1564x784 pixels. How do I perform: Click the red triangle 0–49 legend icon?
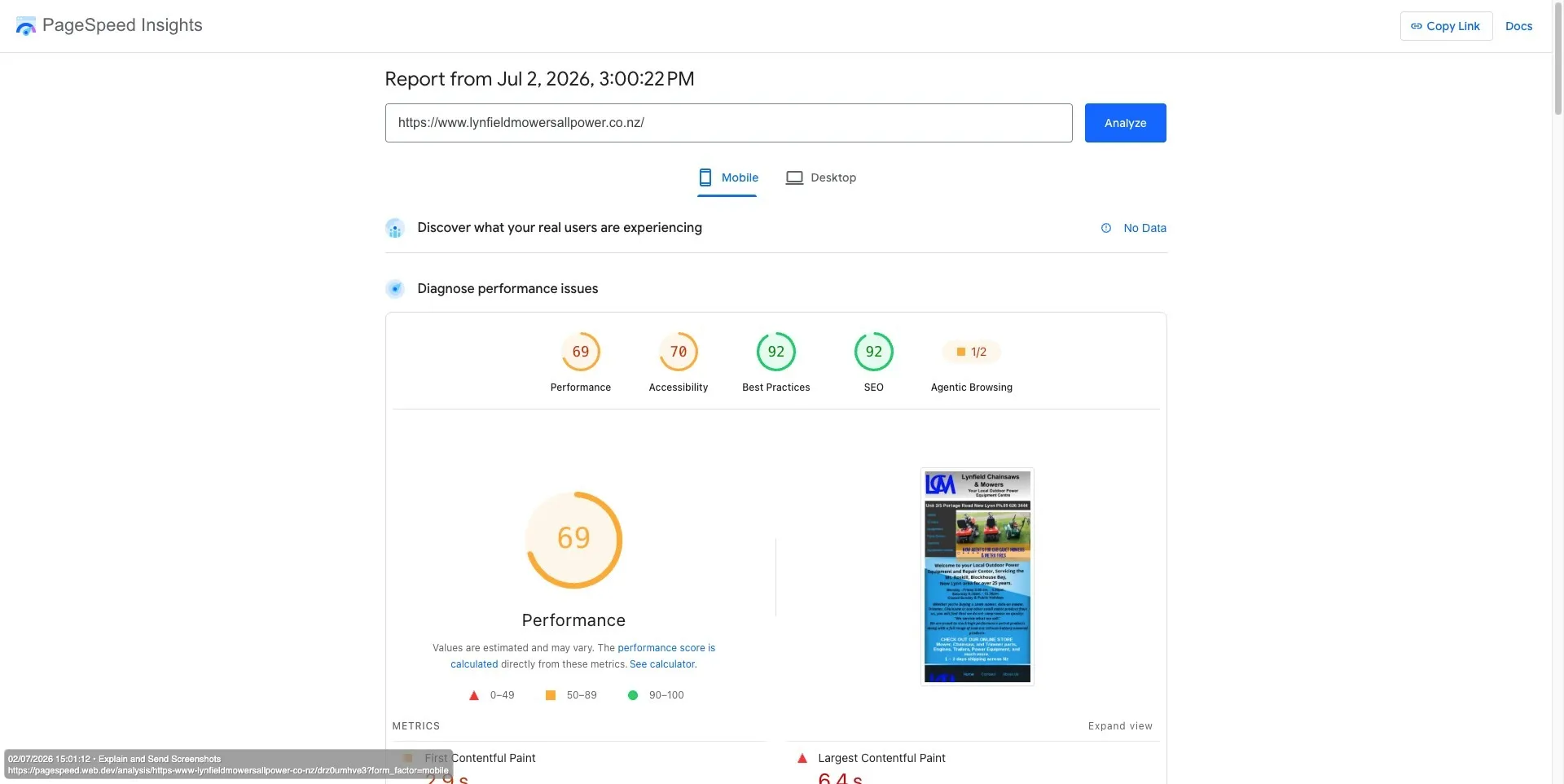(x=473, y=695)
